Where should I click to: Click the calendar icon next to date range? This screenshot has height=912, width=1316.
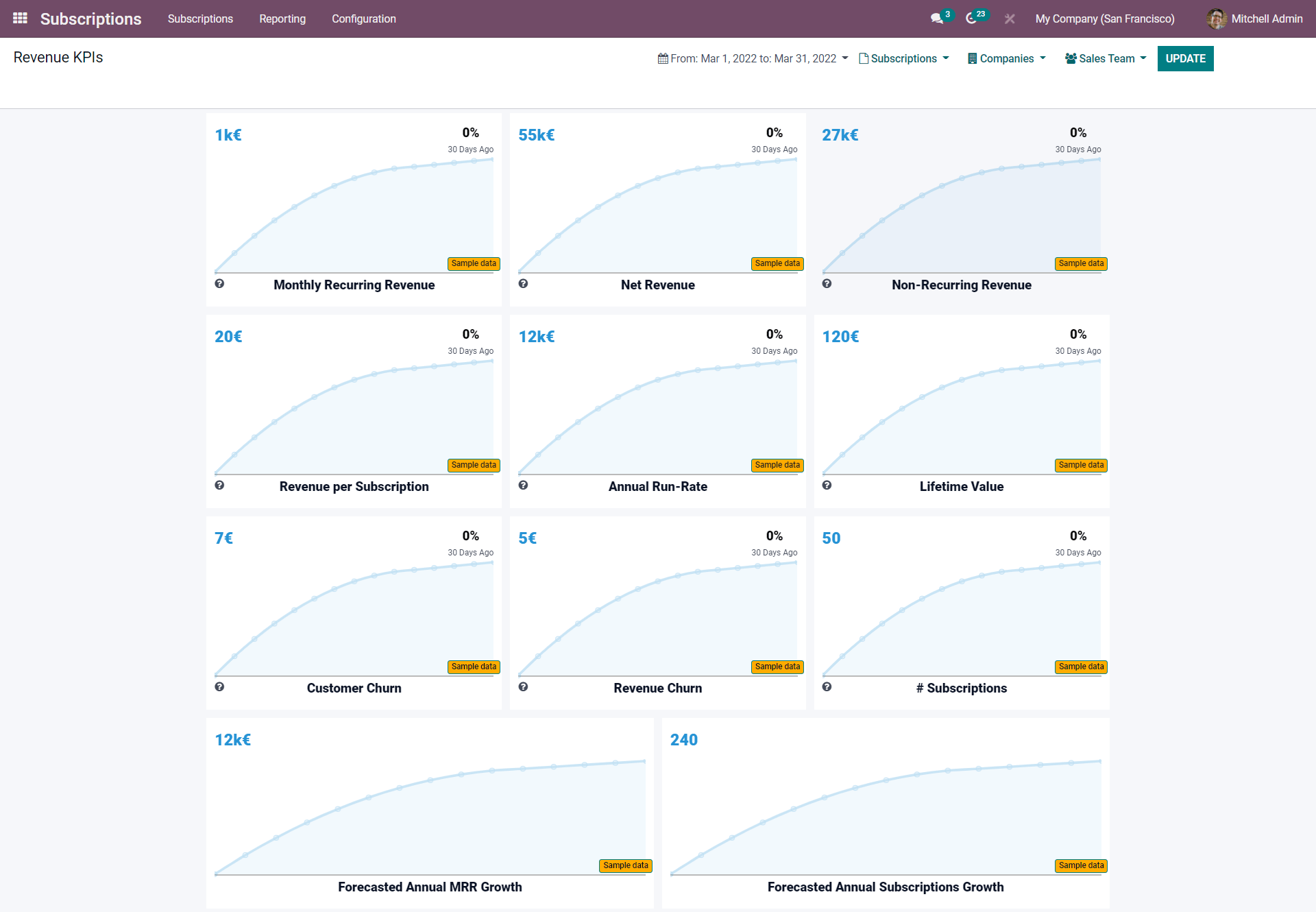tap(662, 58)
